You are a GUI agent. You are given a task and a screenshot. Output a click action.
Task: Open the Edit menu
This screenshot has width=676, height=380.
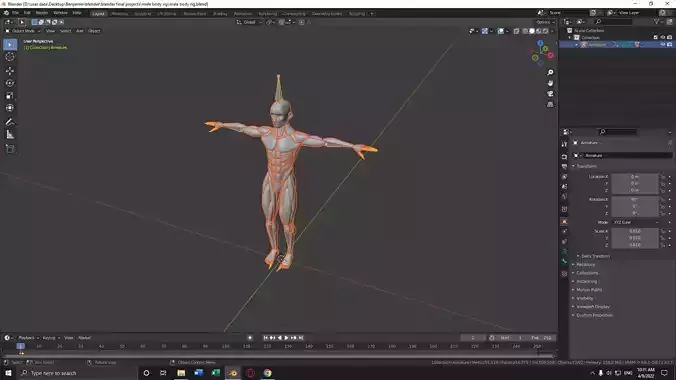coord(27,13)
